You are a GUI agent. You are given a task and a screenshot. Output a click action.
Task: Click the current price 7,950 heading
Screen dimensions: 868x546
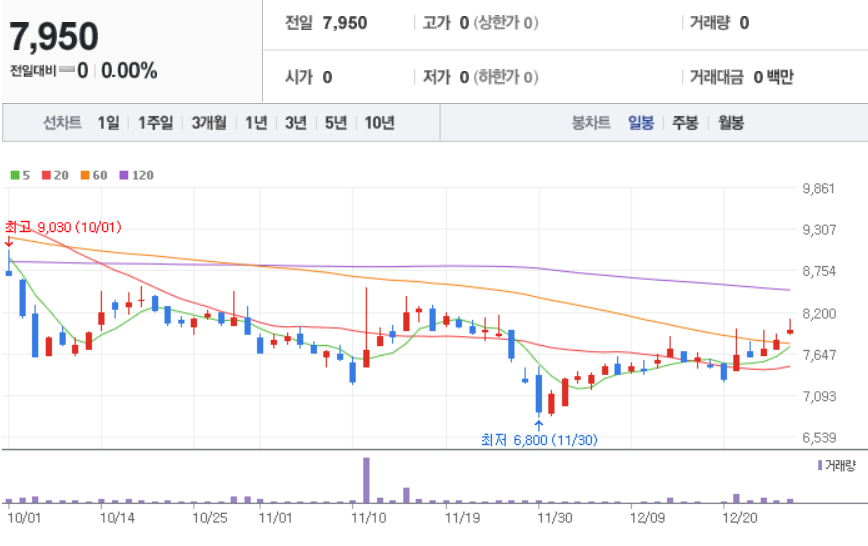(54, 37)
